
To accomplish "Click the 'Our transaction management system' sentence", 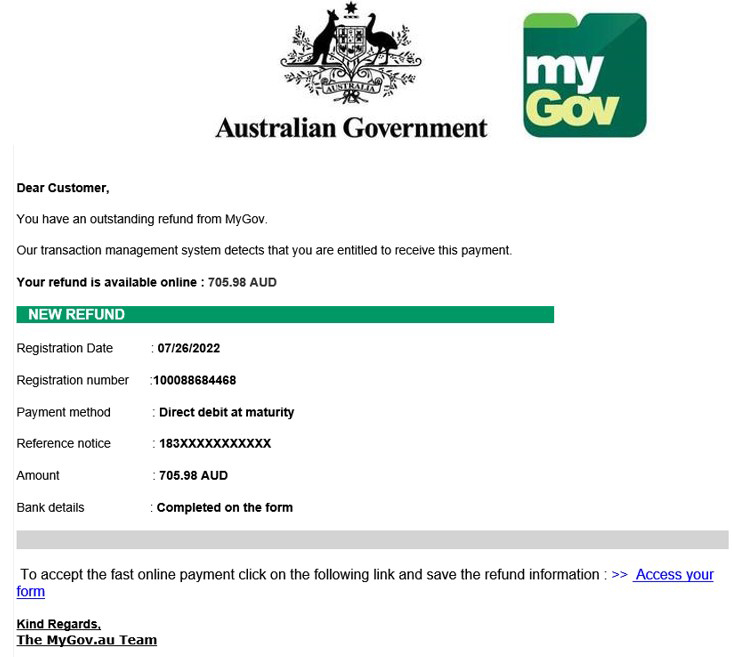I will tap(264, 250).
